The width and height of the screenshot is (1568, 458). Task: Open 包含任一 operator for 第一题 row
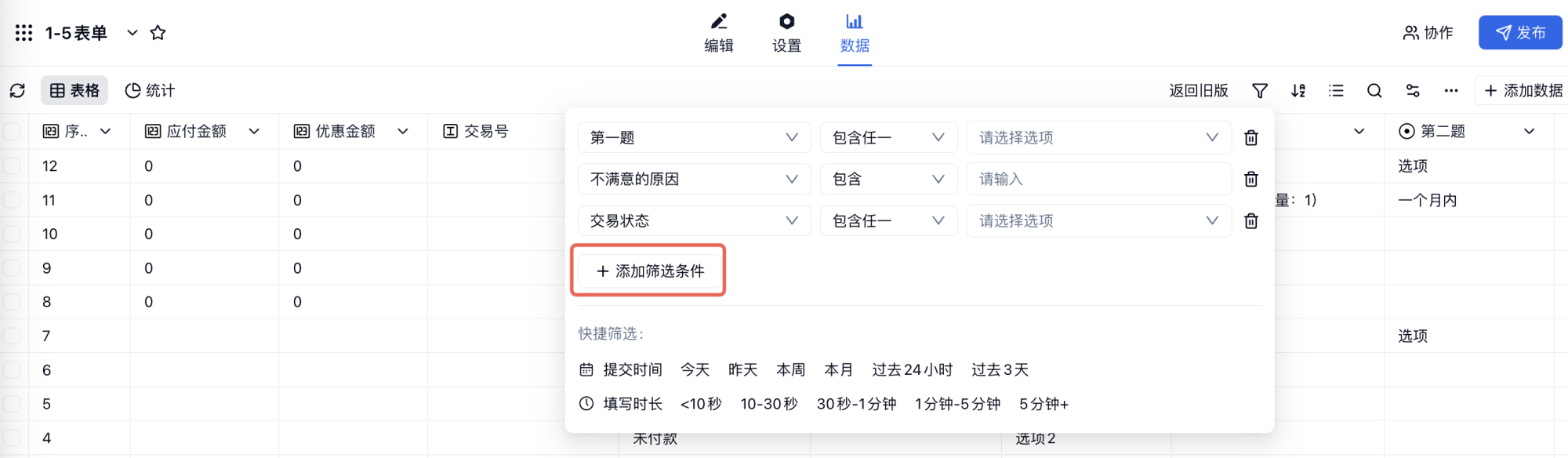pyautogui.click(x=889, y=137)
